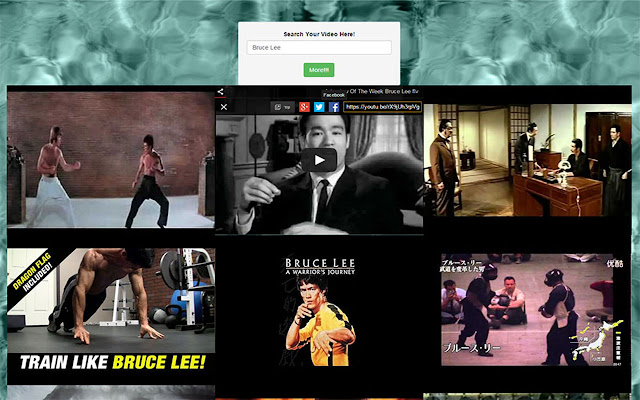Open the office scene video thumbnail
Viewport: 640px width, 400px height.
[530, 160]
